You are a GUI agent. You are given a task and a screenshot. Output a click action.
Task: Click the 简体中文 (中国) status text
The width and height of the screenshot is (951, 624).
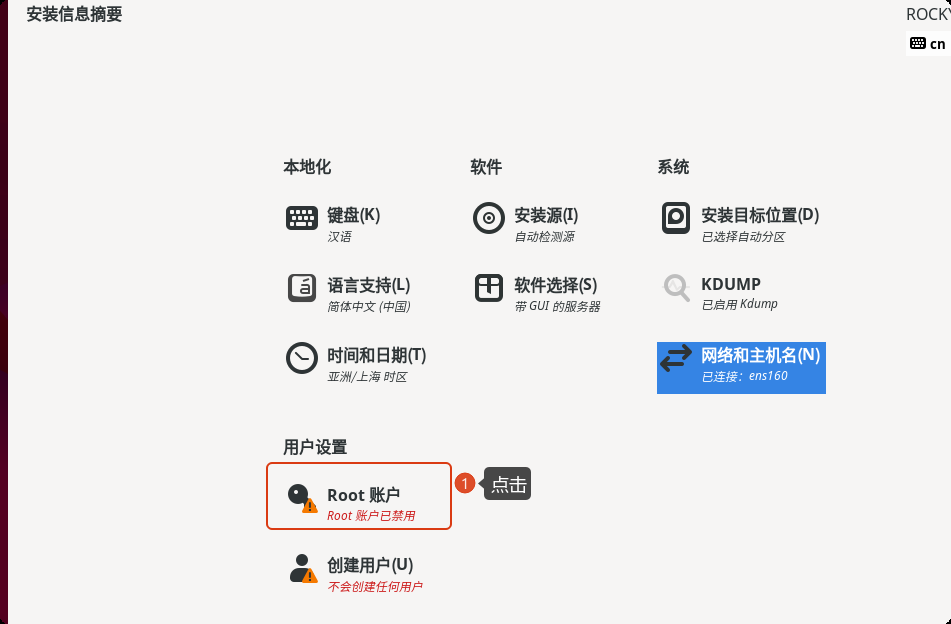(369, 307)
